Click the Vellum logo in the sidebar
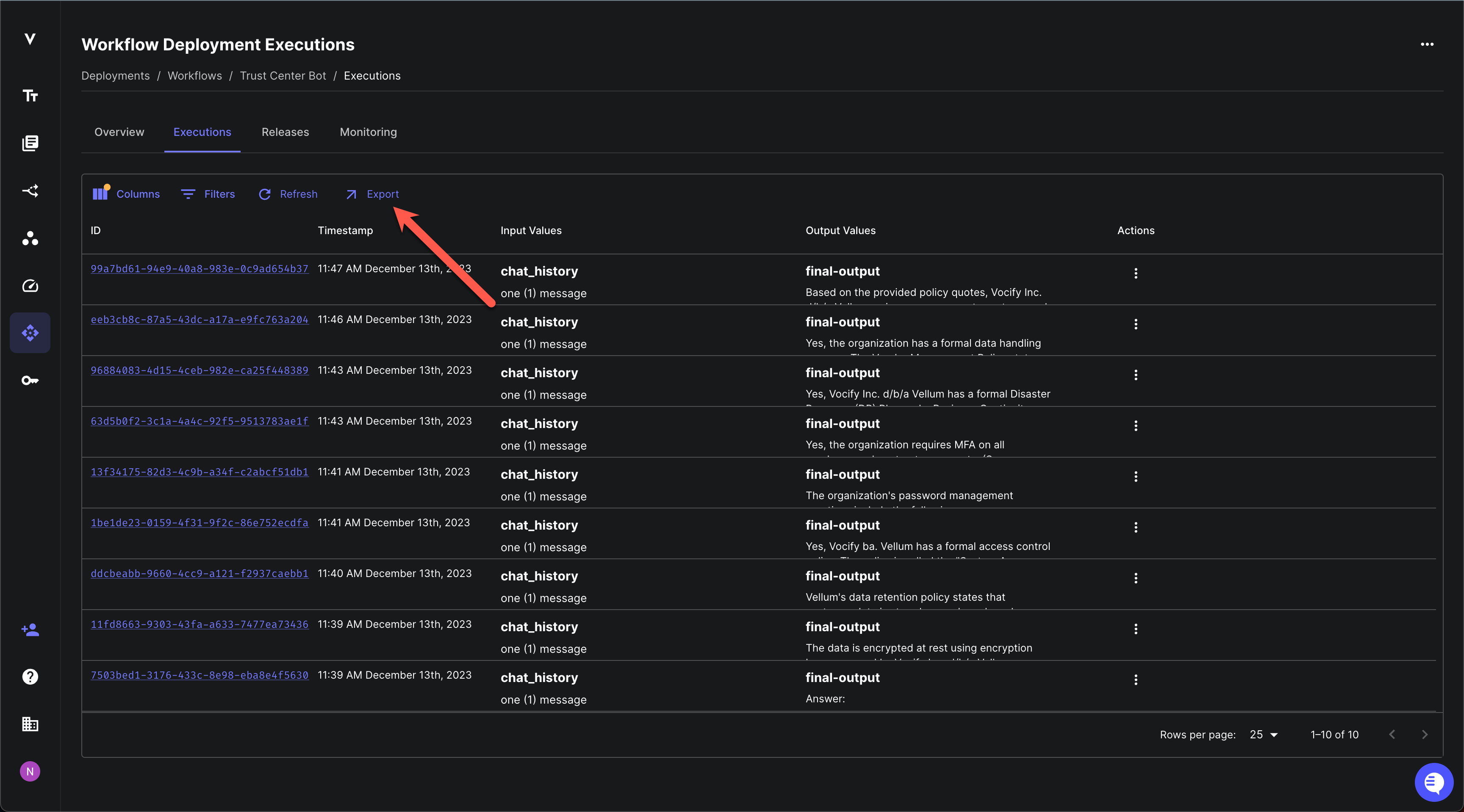The image size is (1464, 812). coord(30,39)
